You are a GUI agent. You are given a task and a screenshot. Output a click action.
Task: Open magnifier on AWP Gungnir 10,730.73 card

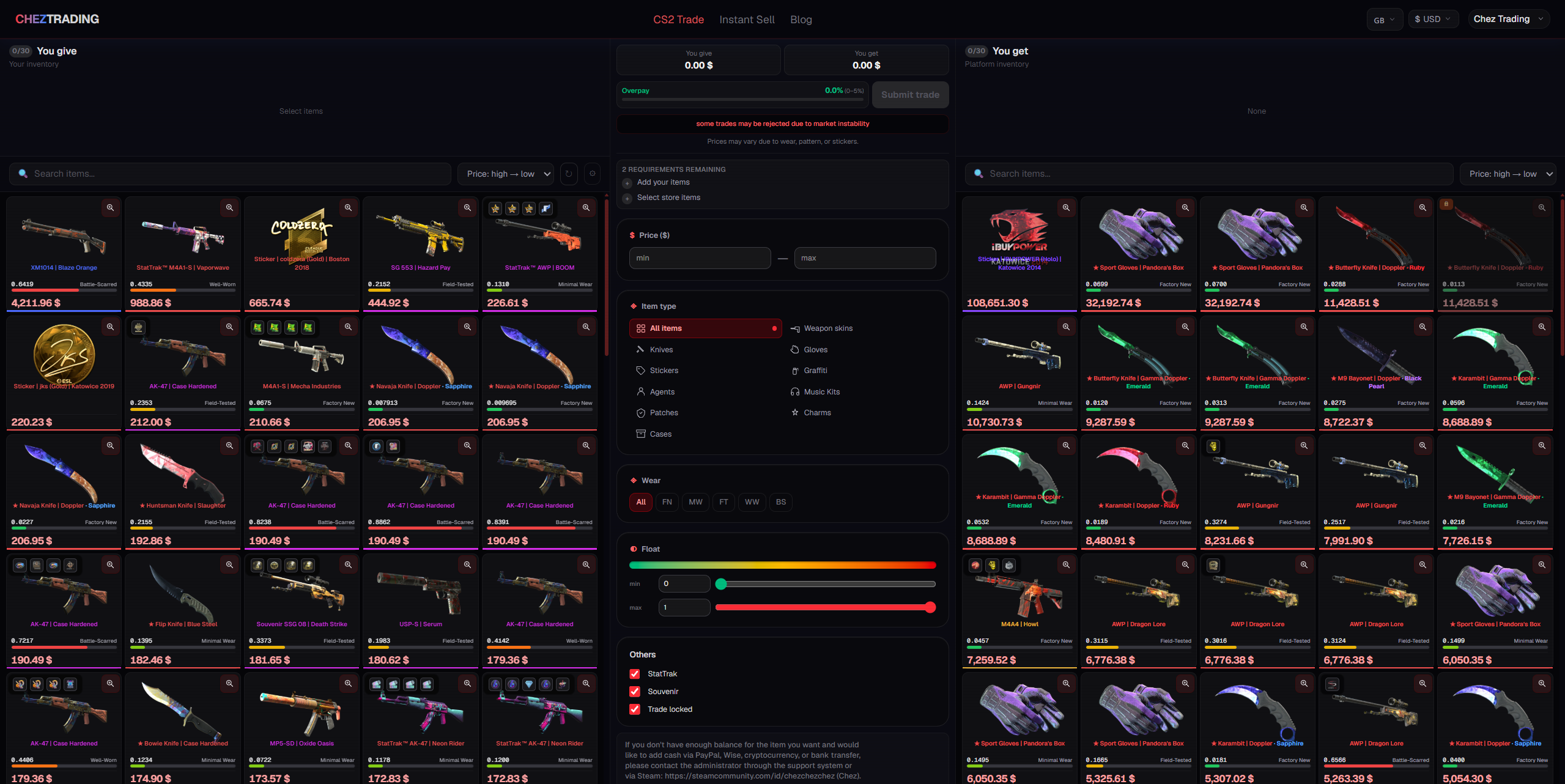click(1066, 327)
